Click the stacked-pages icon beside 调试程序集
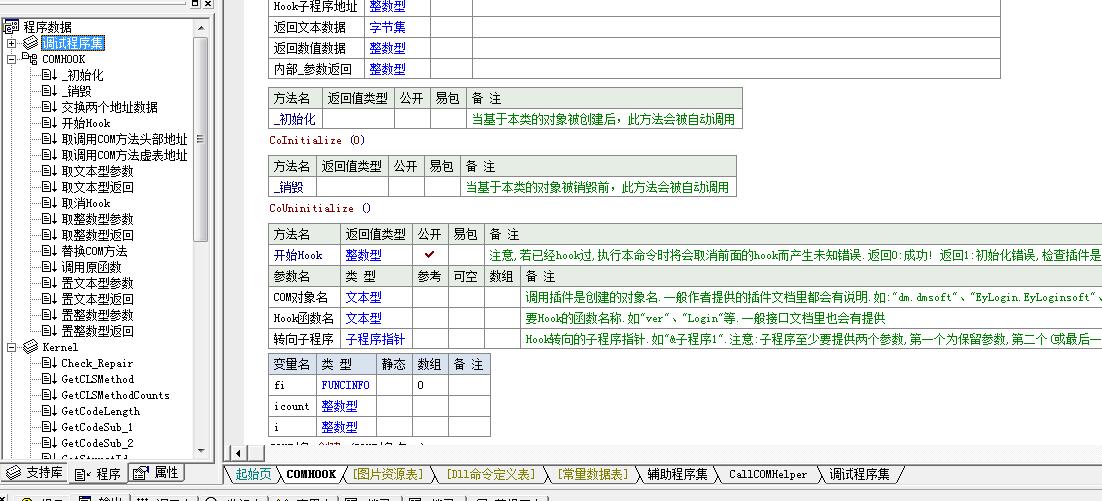 pyautogui.click(x=30, y=44)
